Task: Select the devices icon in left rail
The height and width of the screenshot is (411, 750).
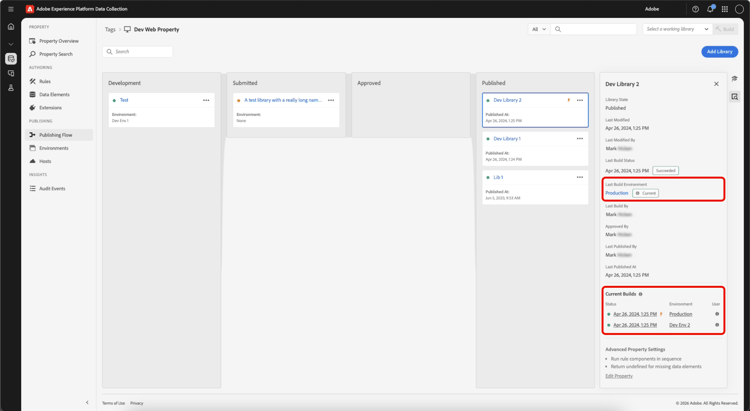Action: [11, 73]
